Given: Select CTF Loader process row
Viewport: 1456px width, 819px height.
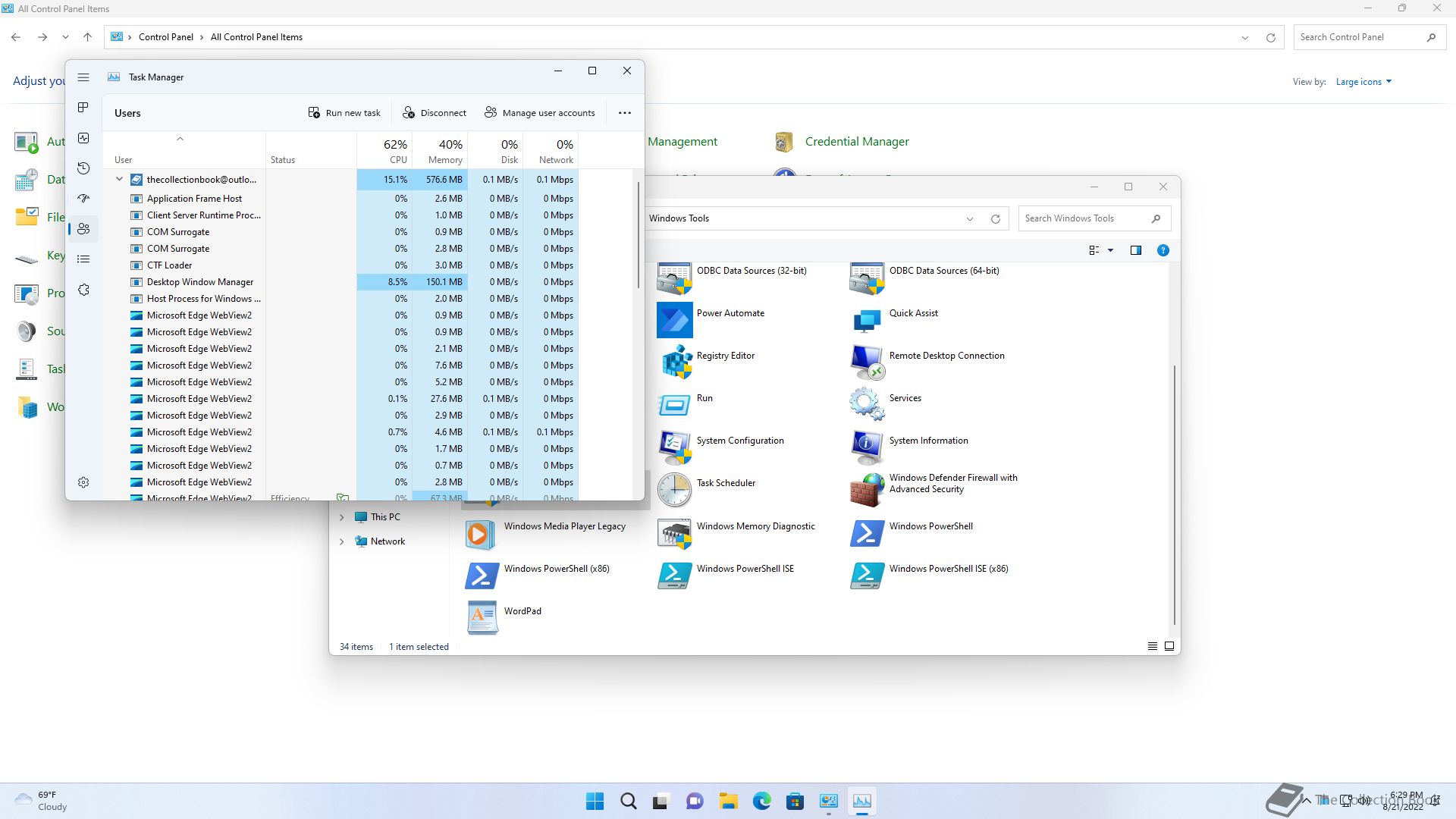Looking at the screenshot, I should point(341,265).
